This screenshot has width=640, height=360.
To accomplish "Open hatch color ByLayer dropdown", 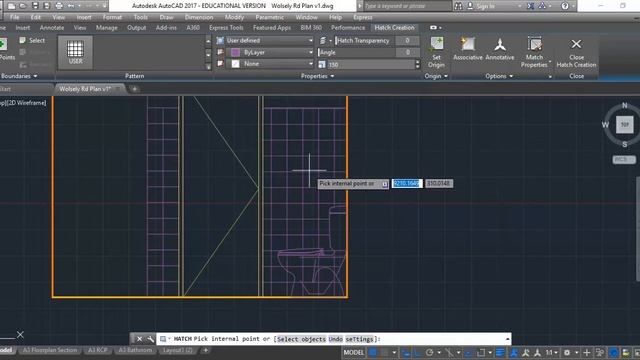I will pos(271,52).
